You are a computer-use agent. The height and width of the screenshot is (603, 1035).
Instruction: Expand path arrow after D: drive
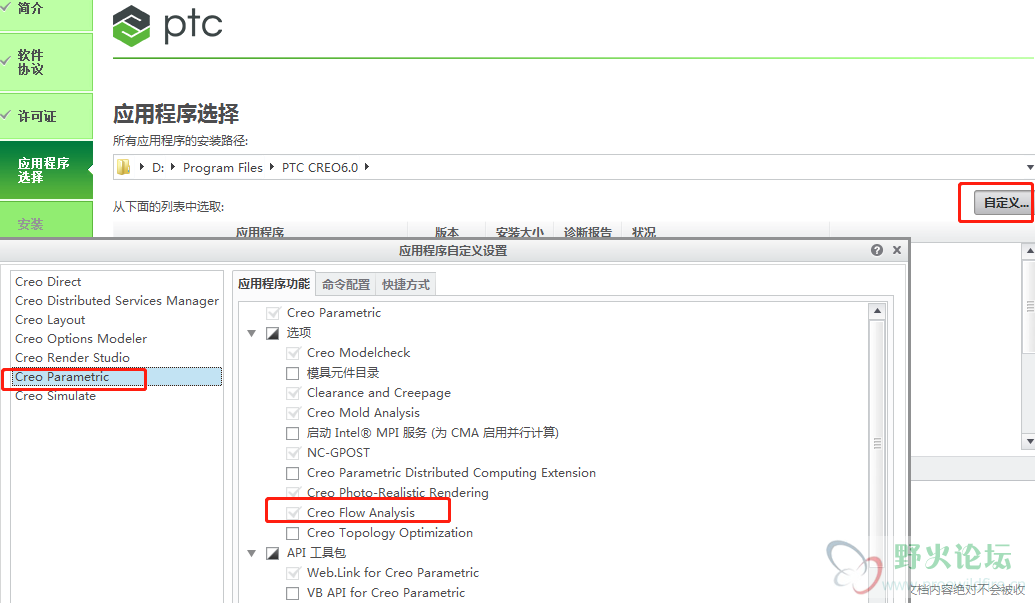pos(173,167)
